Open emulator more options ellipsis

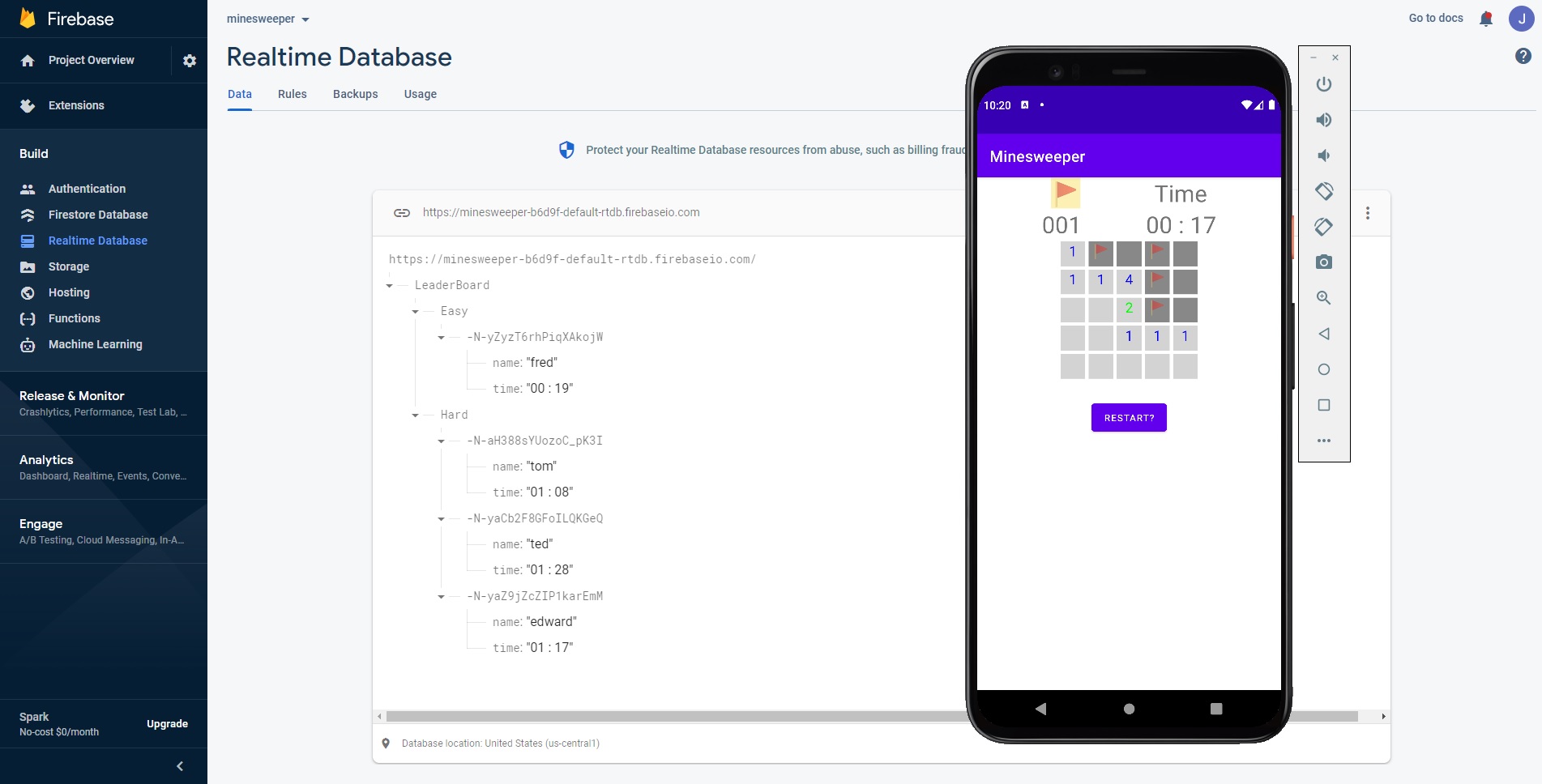pyautogui.click(x=1324, y=441)
